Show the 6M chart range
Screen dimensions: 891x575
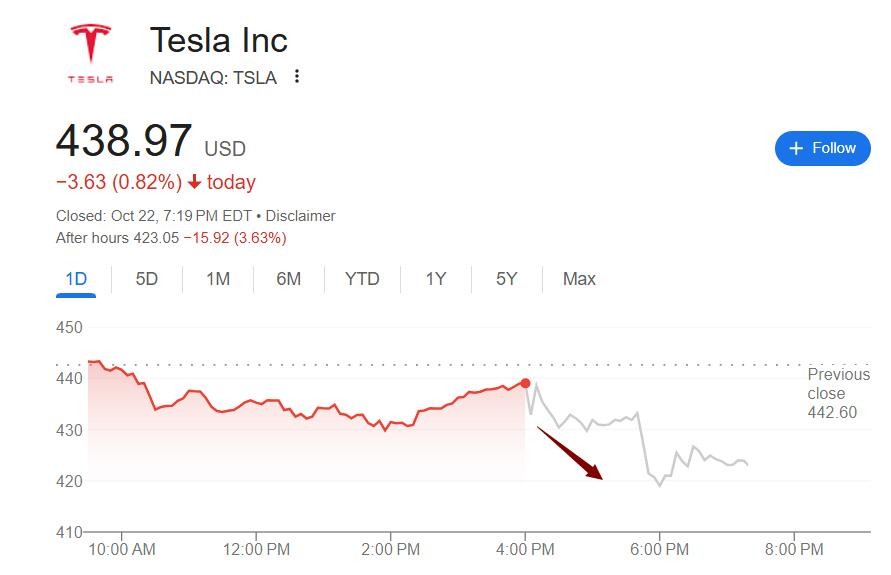click(289, 279)
